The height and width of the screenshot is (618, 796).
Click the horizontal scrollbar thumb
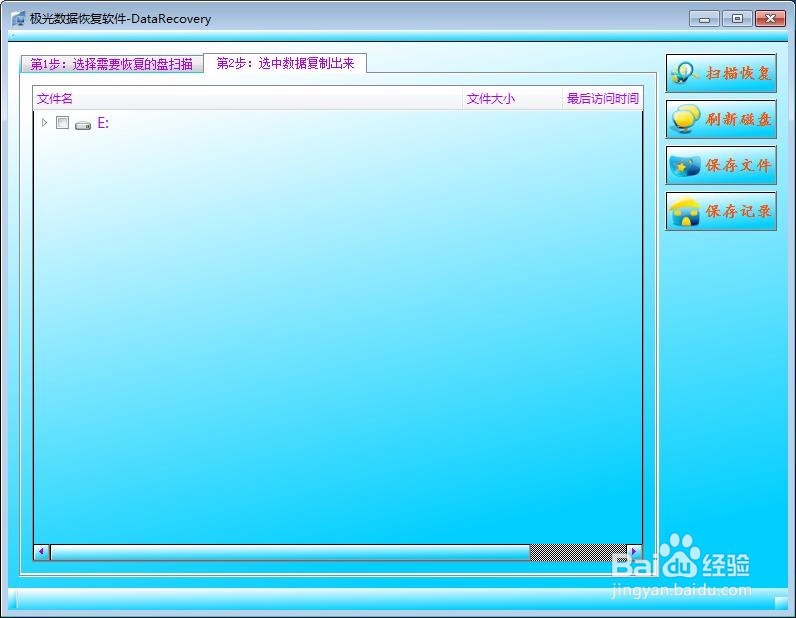pyautogui.click(x=290, y=552)
